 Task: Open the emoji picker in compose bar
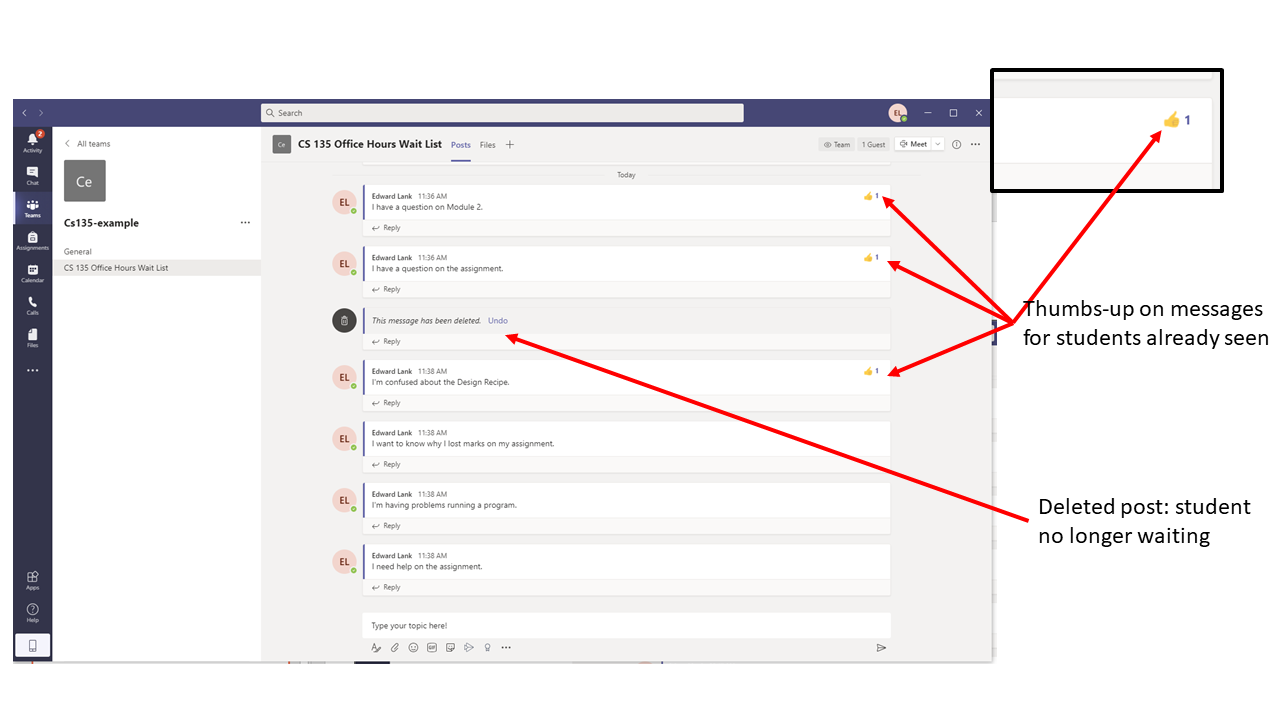coord(413,648)
